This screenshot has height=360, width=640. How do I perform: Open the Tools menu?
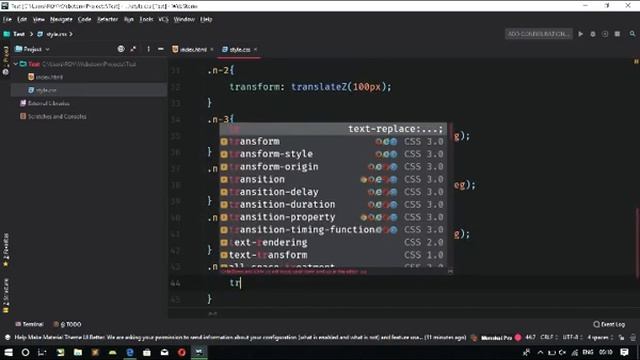146,19
